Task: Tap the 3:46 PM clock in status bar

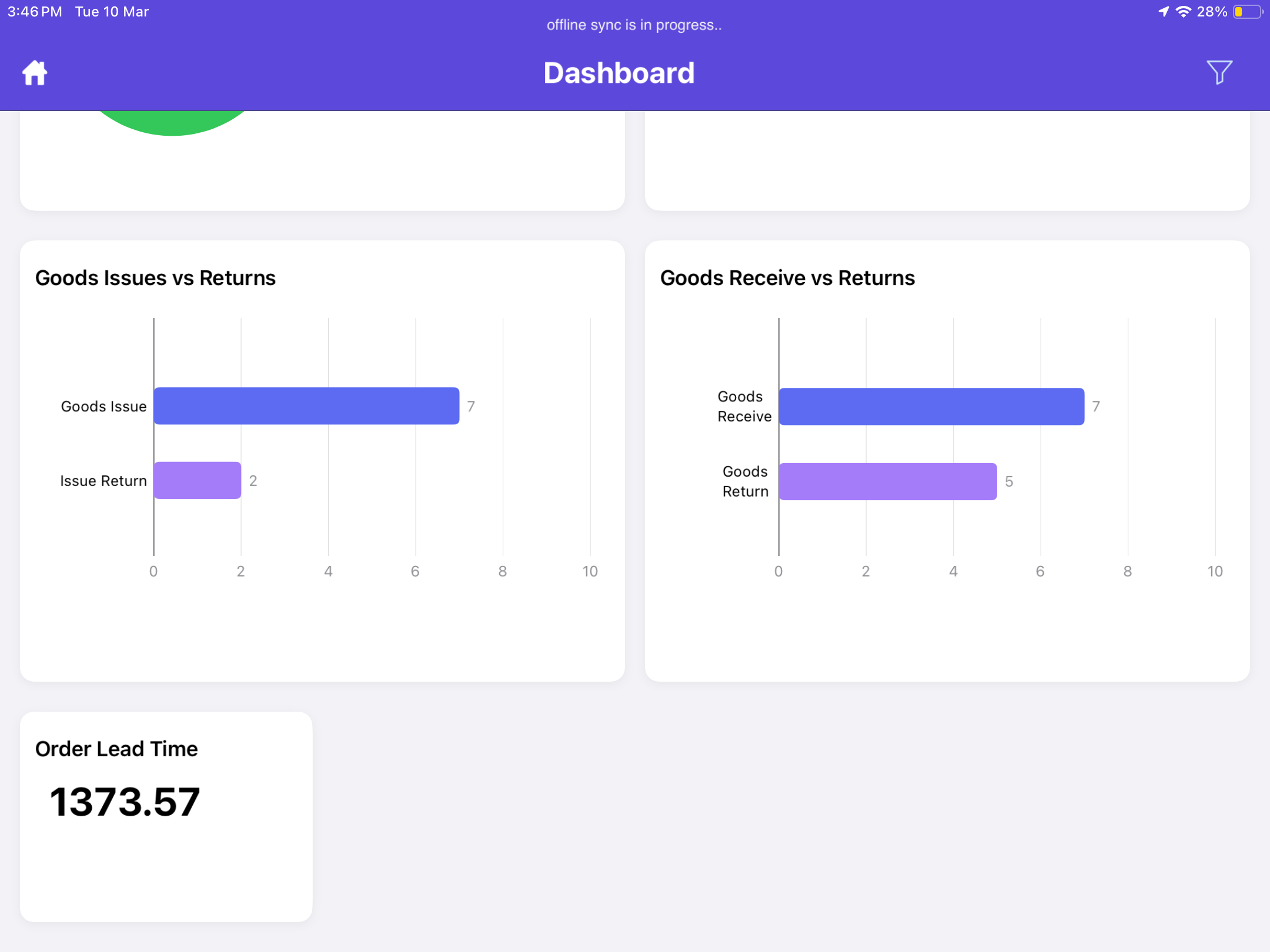Action: pyautogui.click(x=35, y=12)
